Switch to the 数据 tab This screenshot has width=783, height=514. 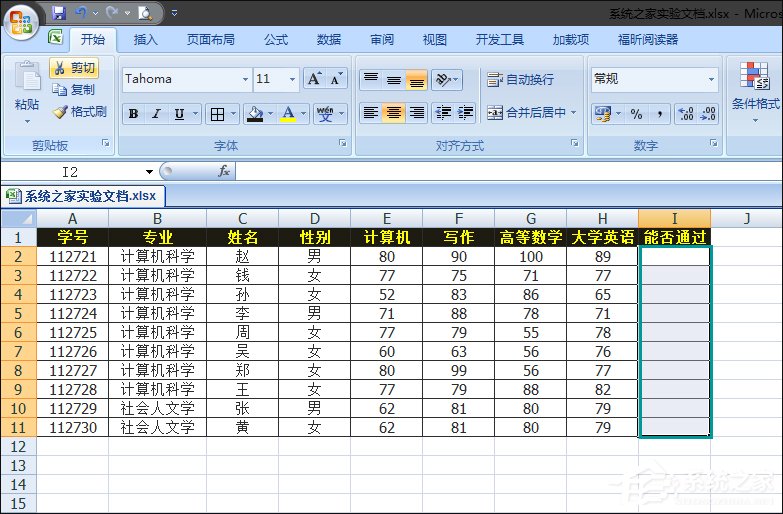coord(329,40)
